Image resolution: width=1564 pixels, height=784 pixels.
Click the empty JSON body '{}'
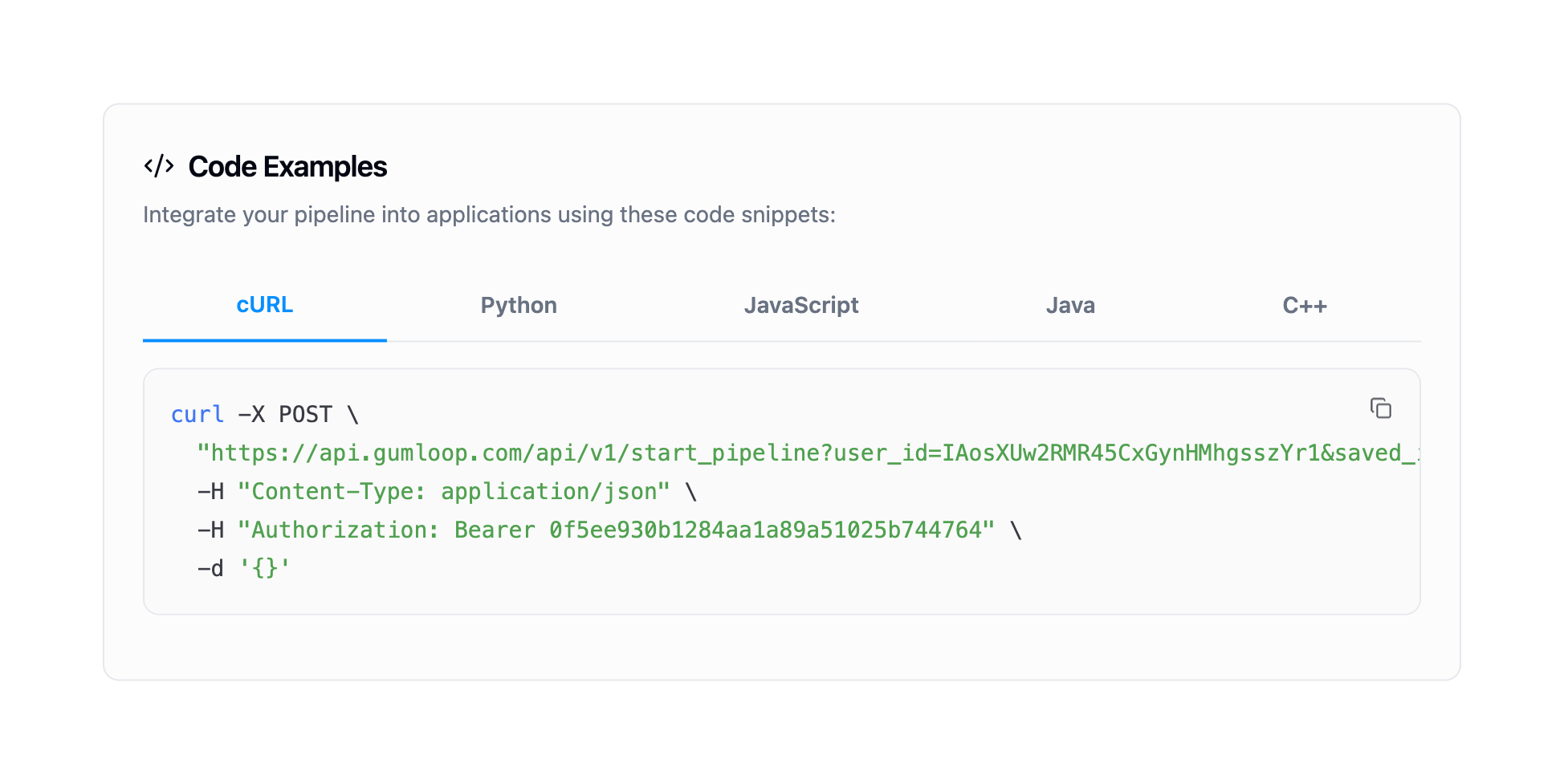[264, 569]
